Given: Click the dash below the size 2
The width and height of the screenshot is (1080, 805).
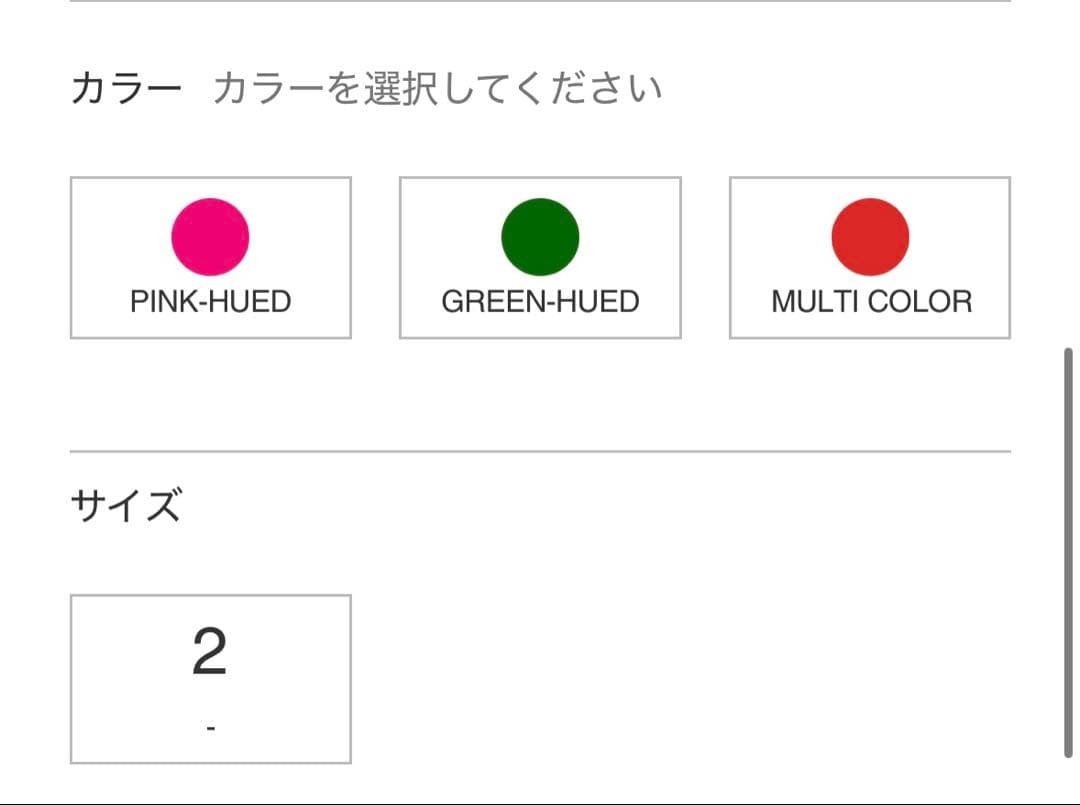Looking at the screenshot, I should tap(210, 725).
